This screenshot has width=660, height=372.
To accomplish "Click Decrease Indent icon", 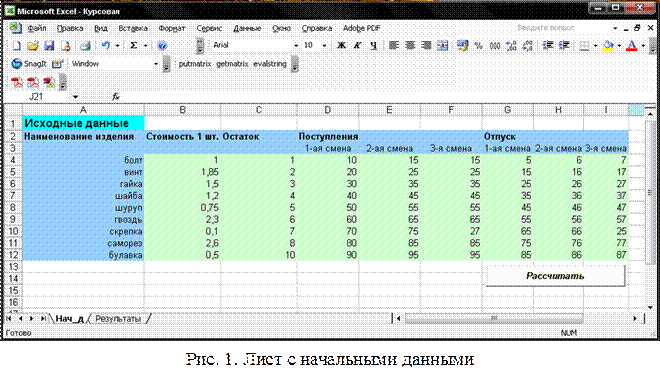I will 548,45.
